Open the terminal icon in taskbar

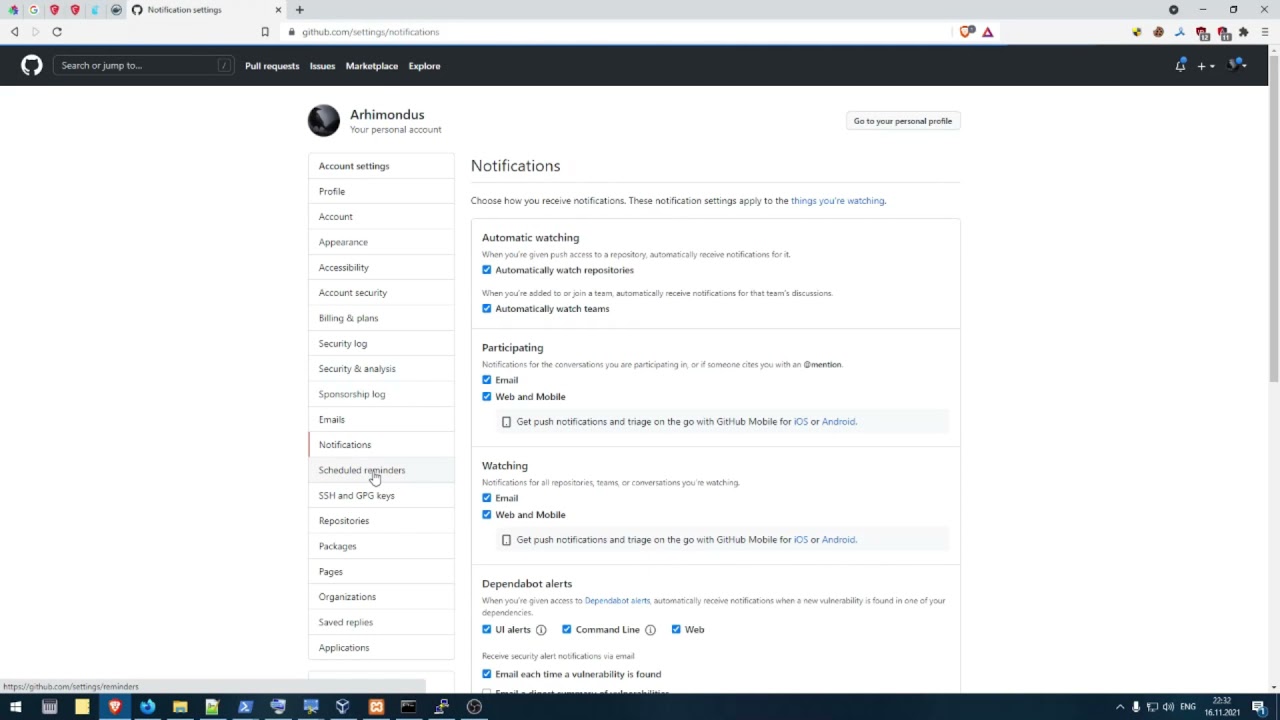click(x=408, y=708)
